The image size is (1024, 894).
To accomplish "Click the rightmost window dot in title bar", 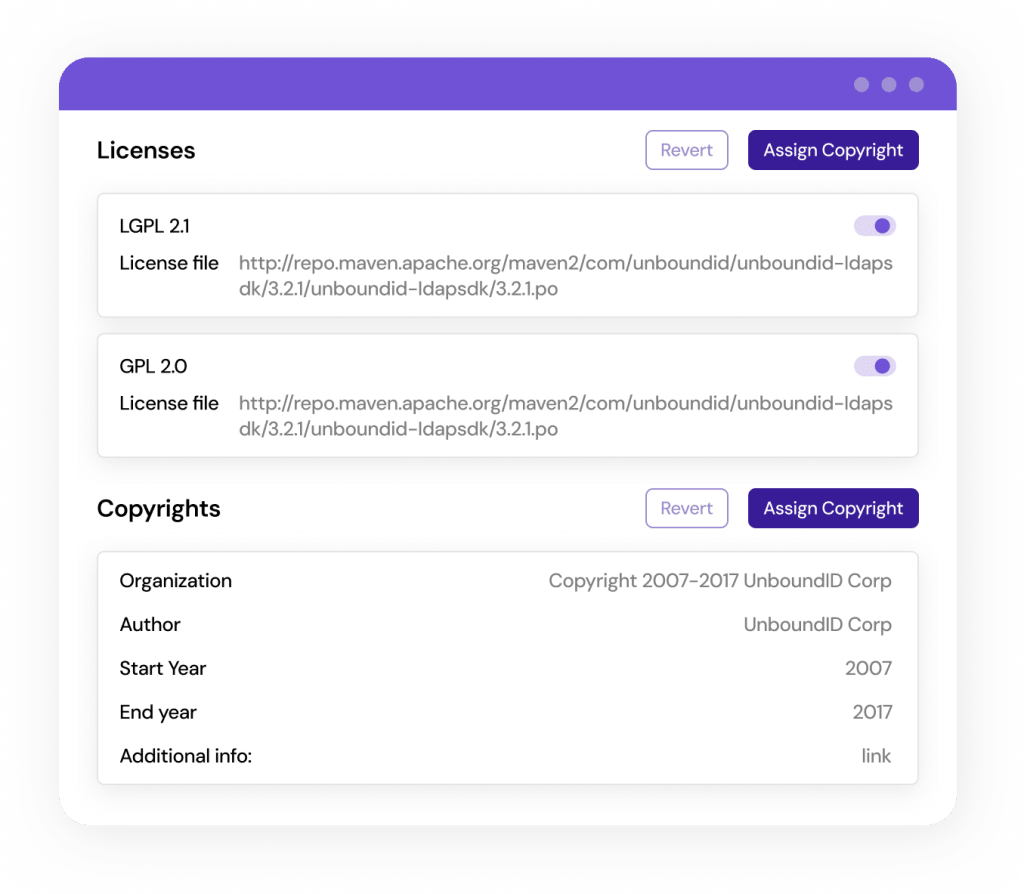I will (x=916, y=85).
